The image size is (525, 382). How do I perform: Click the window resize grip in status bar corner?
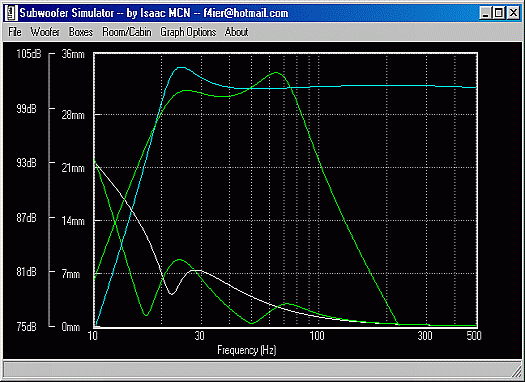pos(516,371)
